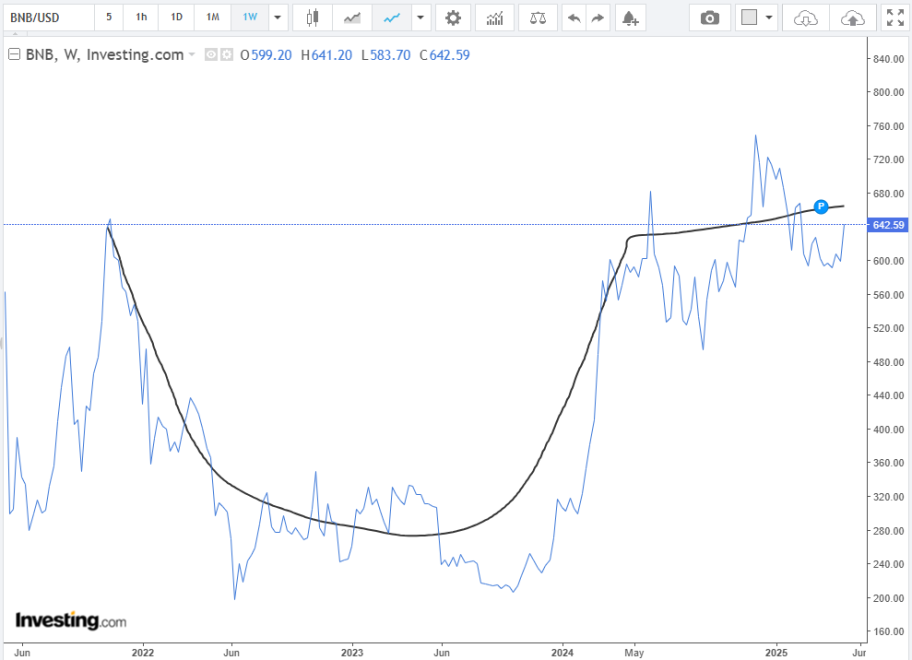Open the Compare symbols scales icon
Image resolution: width=912 pixels, height=660 pixels.
[x=538, y=16]
